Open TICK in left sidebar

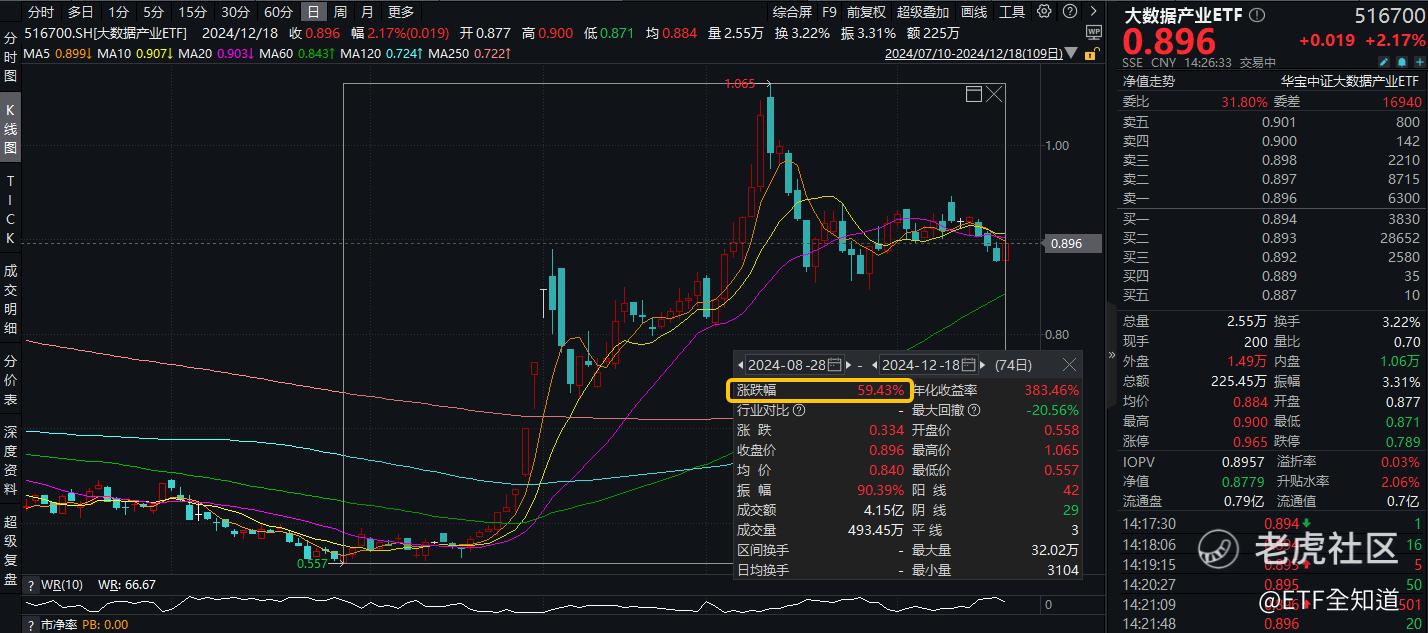coord(11,210)
